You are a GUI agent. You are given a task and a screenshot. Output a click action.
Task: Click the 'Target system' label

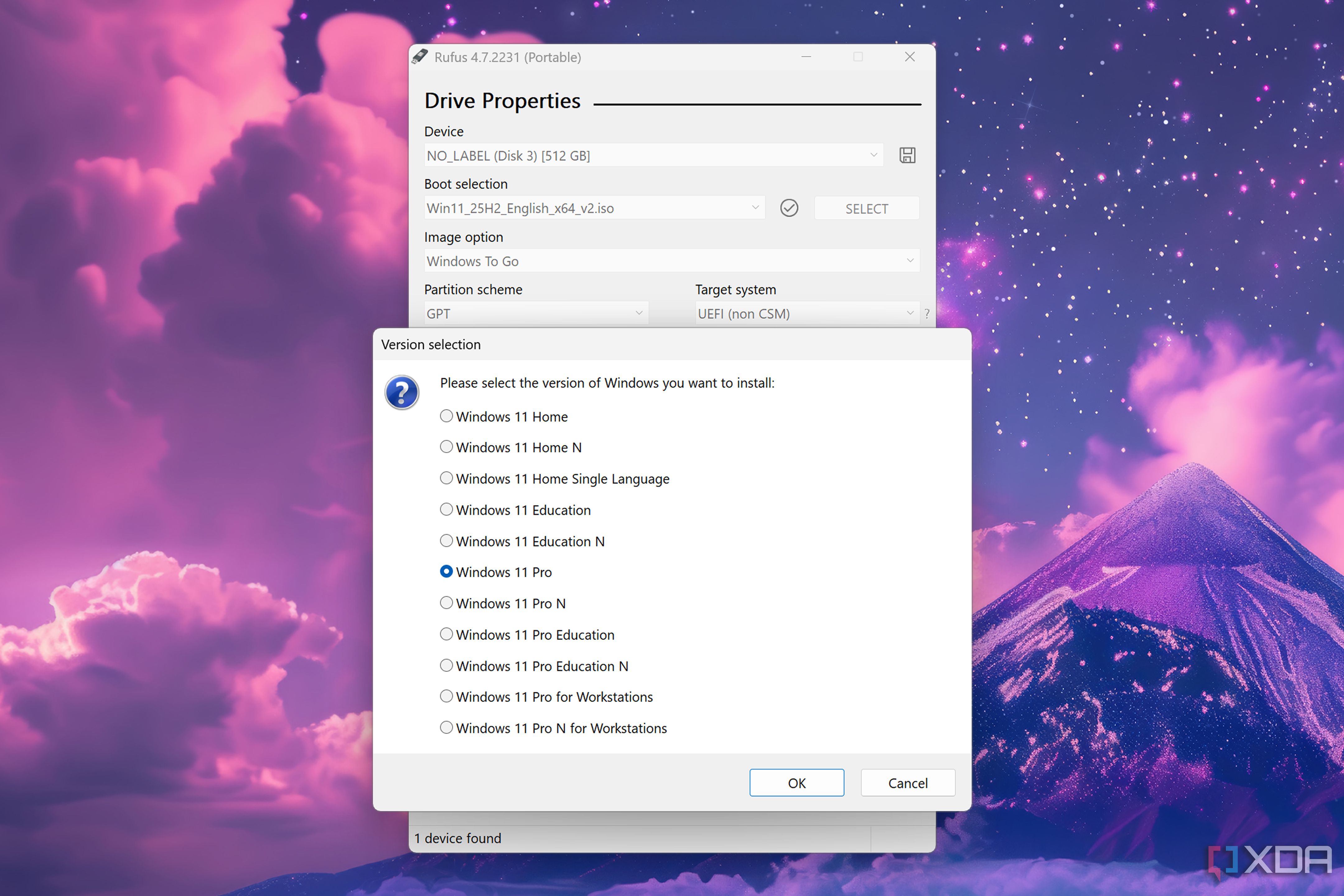[x=735, y=290]
